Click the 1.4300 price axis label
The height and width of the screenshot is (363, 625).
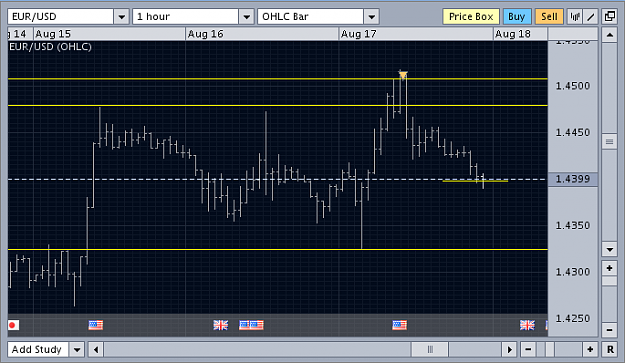[x=573, y=272]
